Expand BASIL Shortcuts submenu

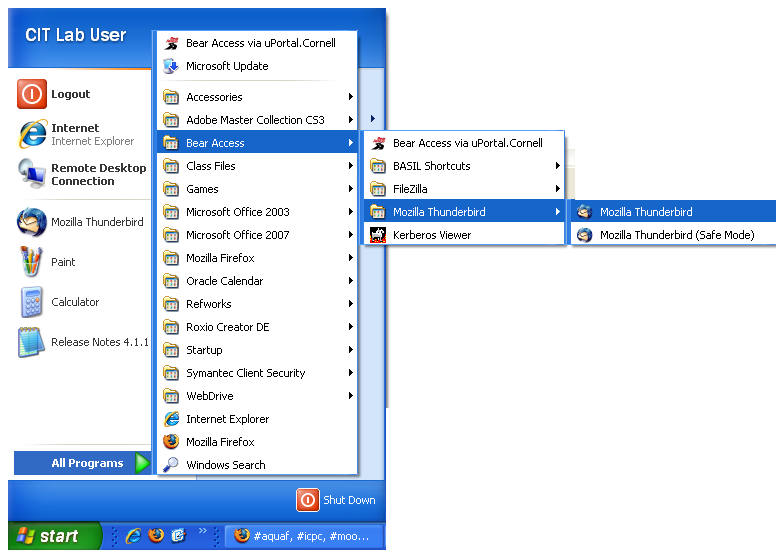[x=431, y=166]
